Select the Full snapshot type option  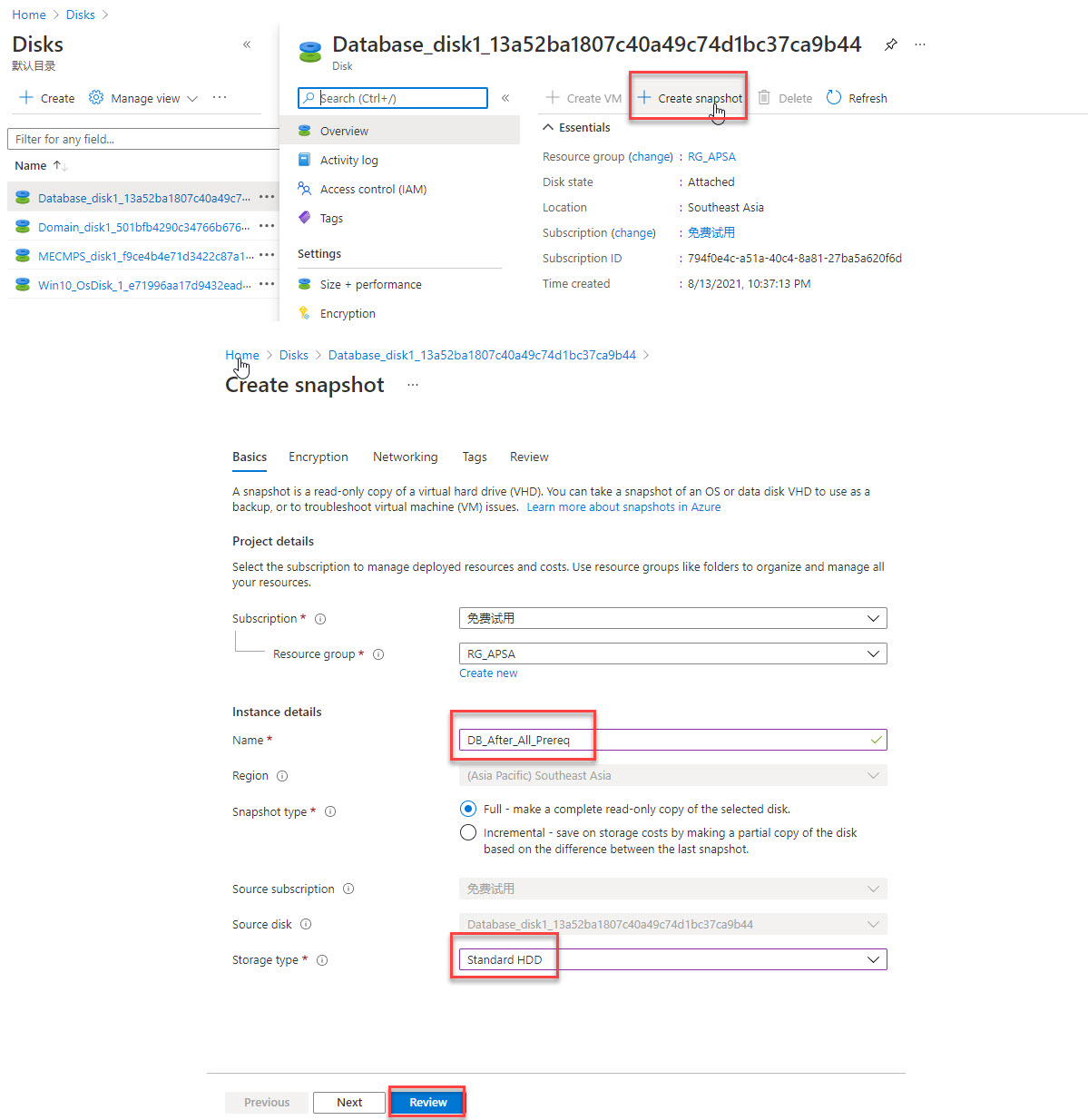(x=468, y=809)
